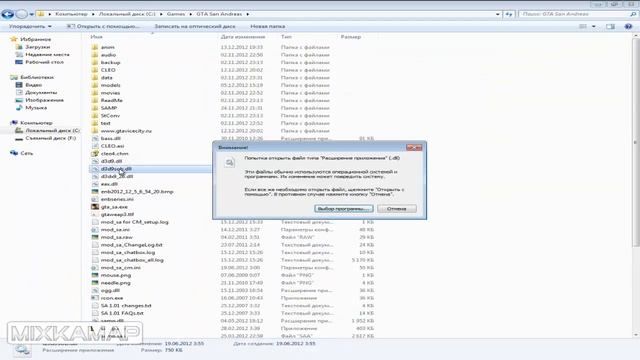The width and height of the screenshot is (640, 360).
Task: Close the 'Внимание!' warning dialog
Action: (x=414, y=147)
